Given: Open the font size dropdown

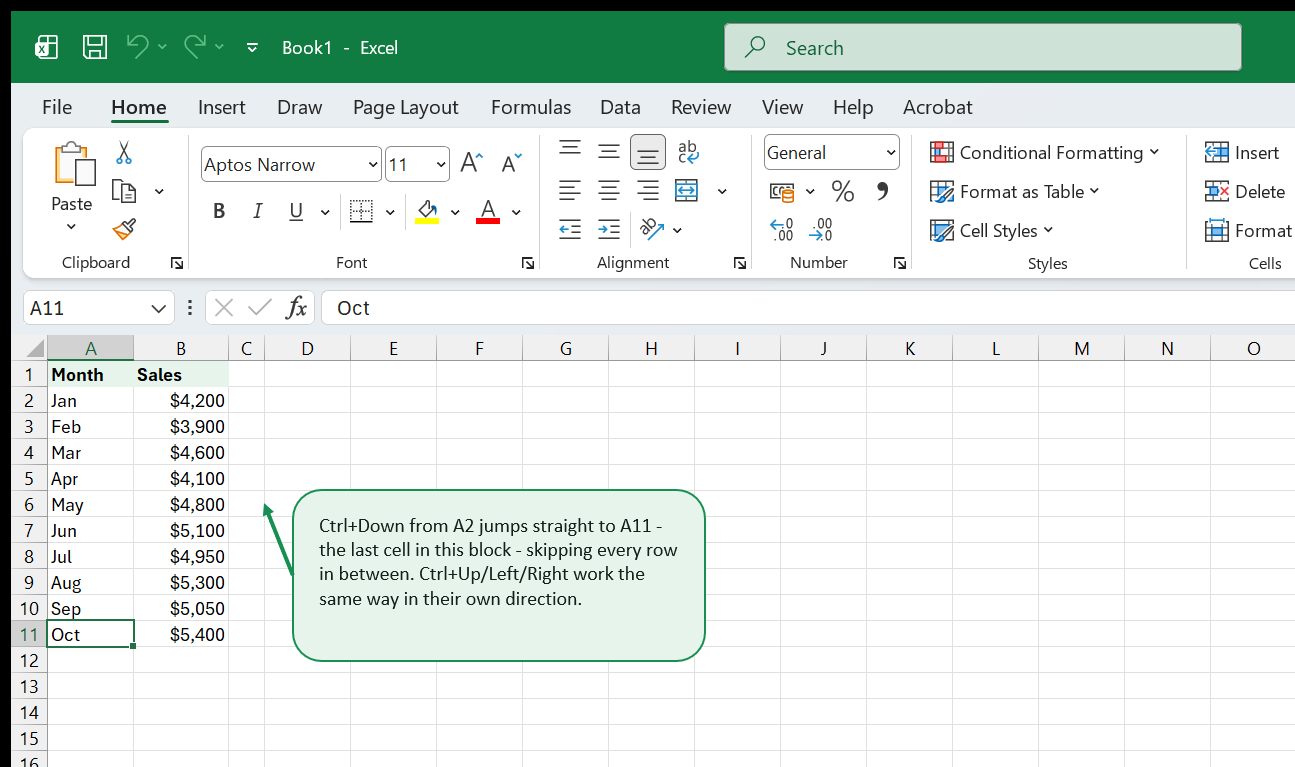Looking at the screenshot, I should point(441,165).
